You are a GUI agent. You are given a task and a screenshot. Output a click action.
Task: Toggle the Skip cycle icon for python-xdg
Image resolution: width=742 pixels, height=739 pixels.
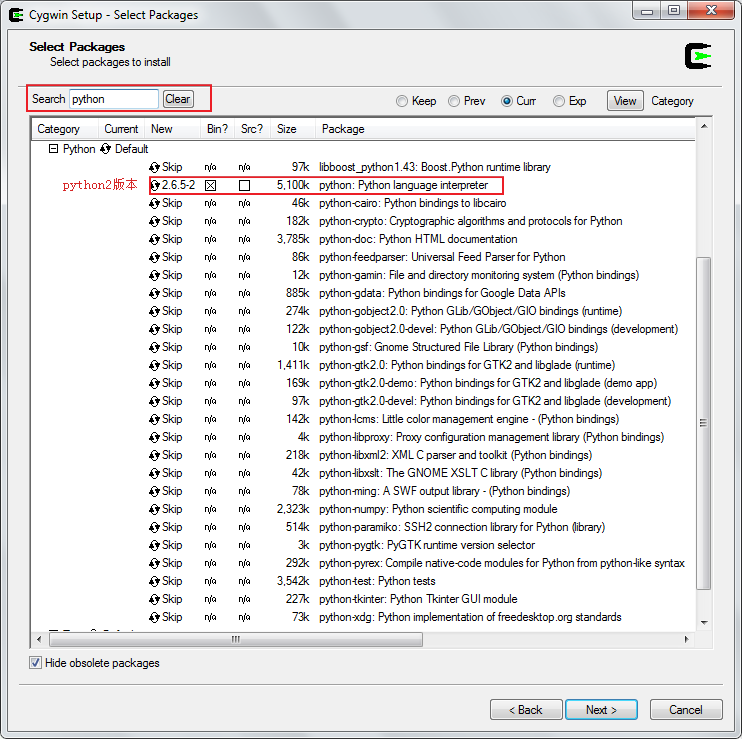pyautogui.click(x=154, y=617)
